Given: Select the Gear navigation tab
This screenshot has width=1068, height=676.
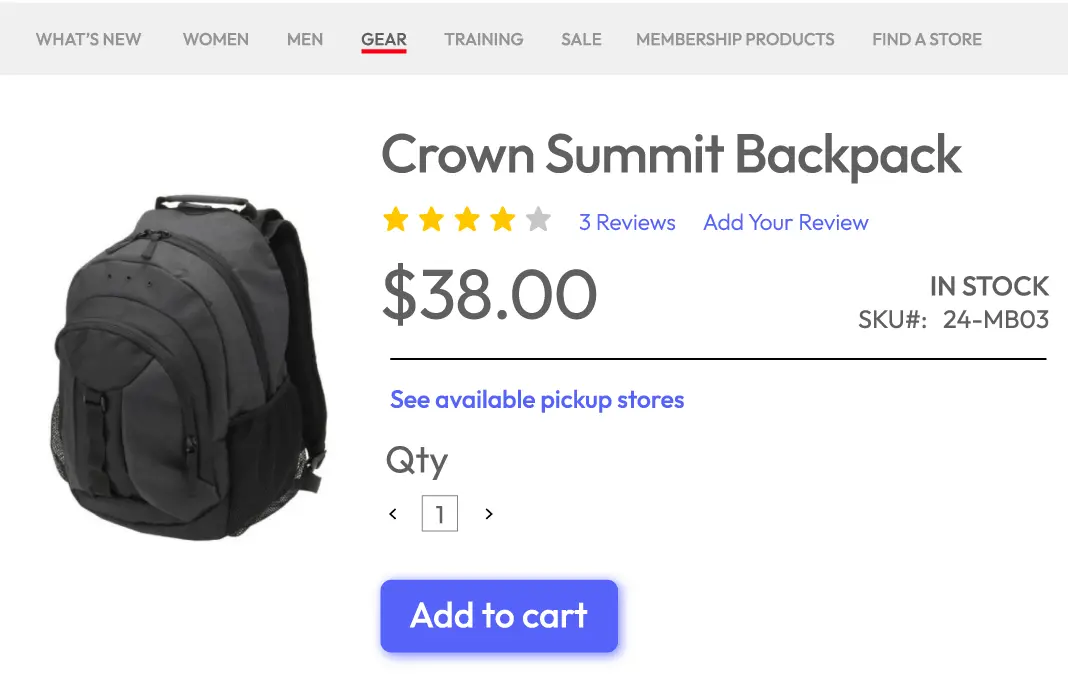Looking at the screenshot, I should click(x=384, y=40).
